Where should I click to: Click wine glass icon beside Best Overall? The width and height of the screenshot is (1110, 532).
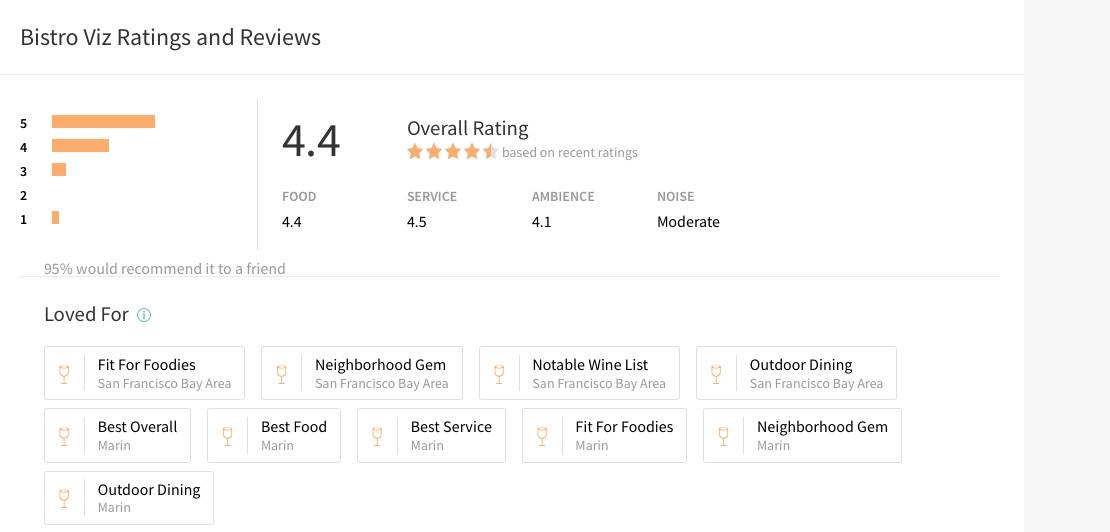coord(64,436)
